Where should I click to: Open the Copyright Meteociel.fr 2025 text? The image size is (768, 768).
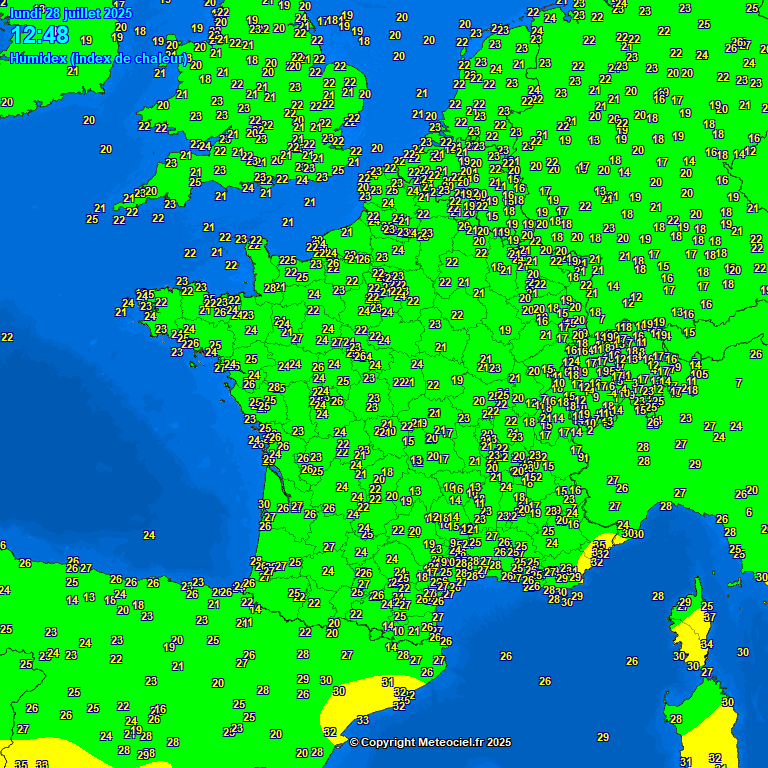point(430,742)
